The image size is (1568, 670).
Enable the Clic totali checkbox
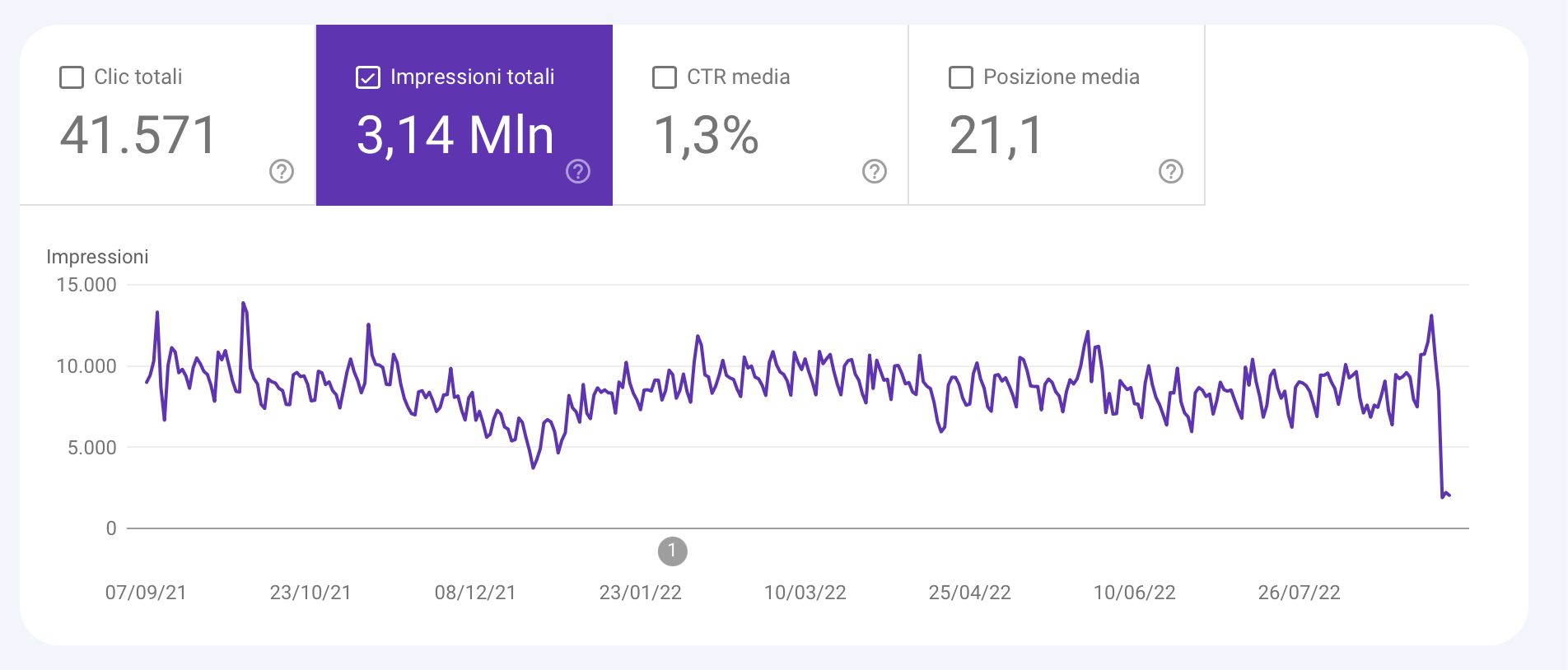click(72, 77)
